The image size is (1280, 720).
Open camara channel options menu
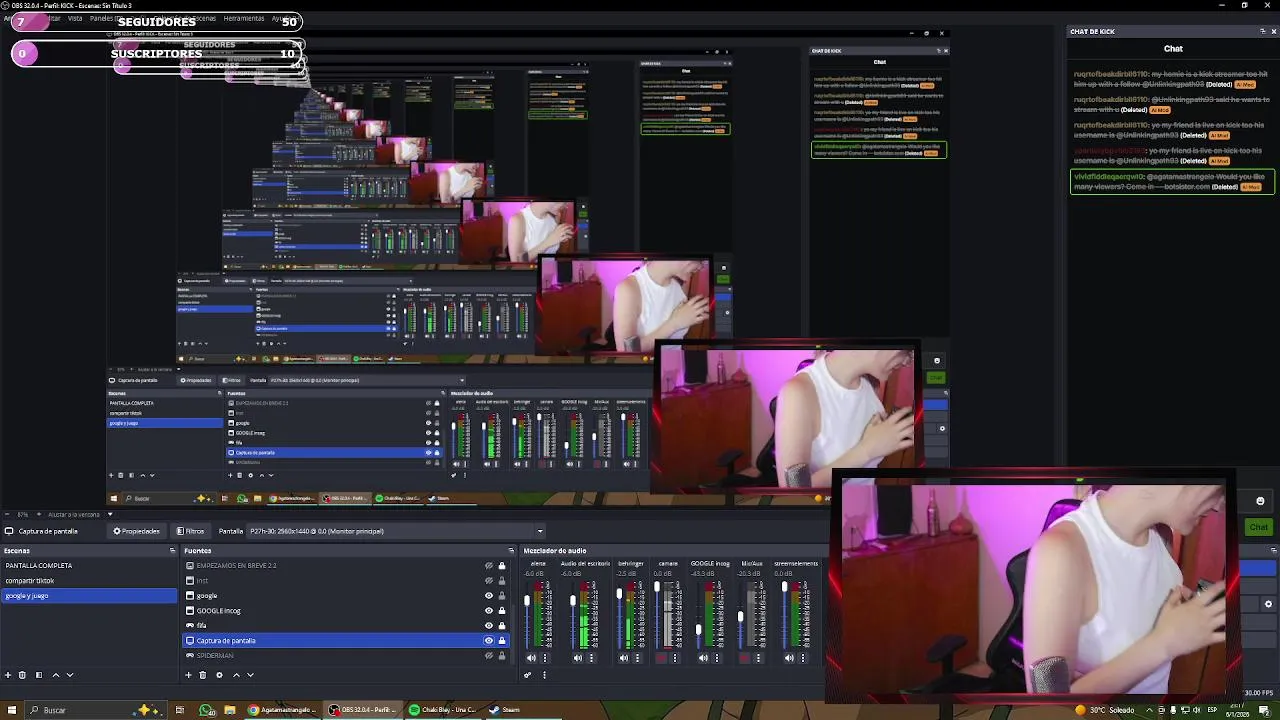point(675,658)
